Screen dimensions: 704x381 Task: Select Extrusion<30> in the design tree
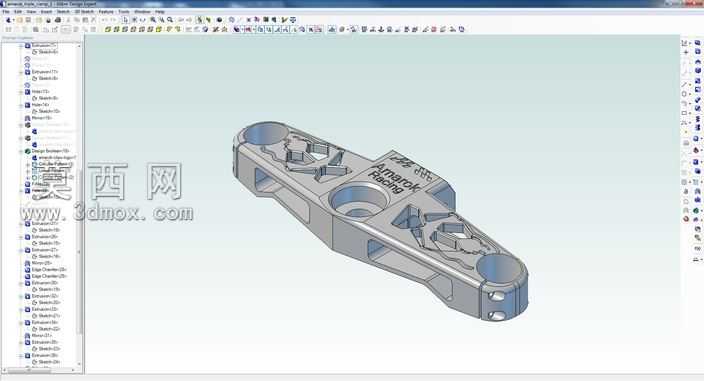tap(44, 283)
